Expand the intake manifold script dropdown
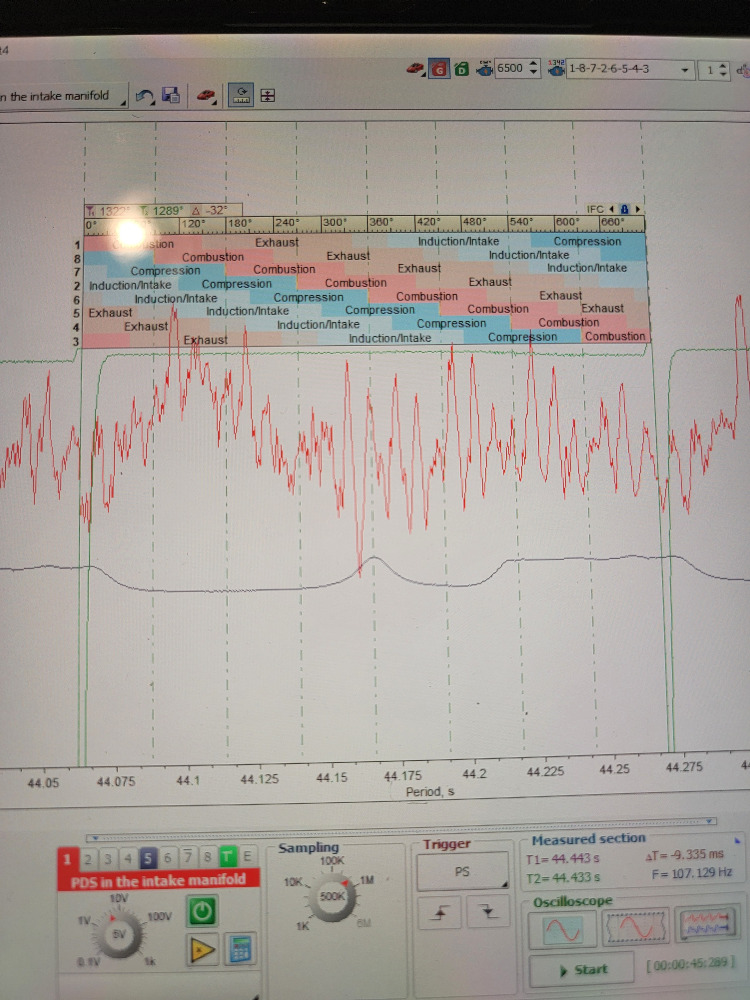This screenshot has height=1000, width=750. (122, 100)
